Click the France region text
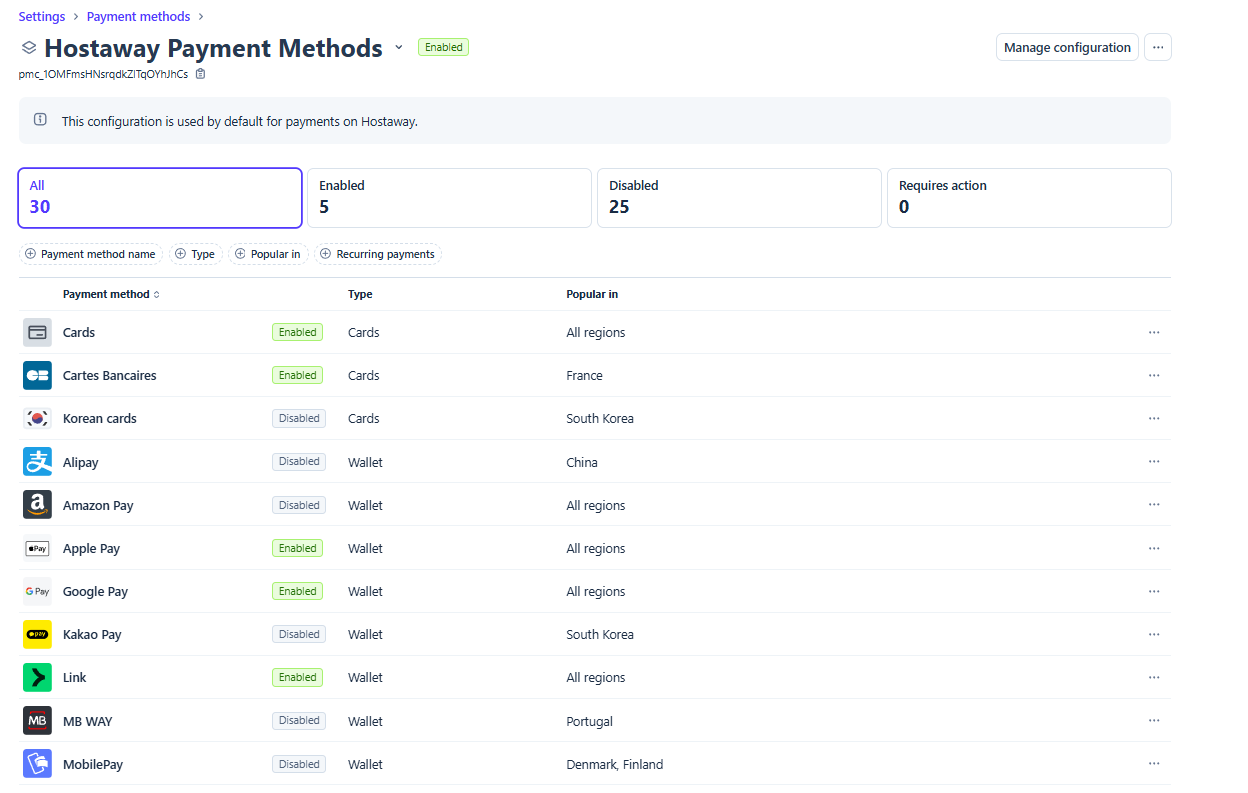The height and width of the screenshot is (793, 1248). pyautogui.click(x=584, y=375)
